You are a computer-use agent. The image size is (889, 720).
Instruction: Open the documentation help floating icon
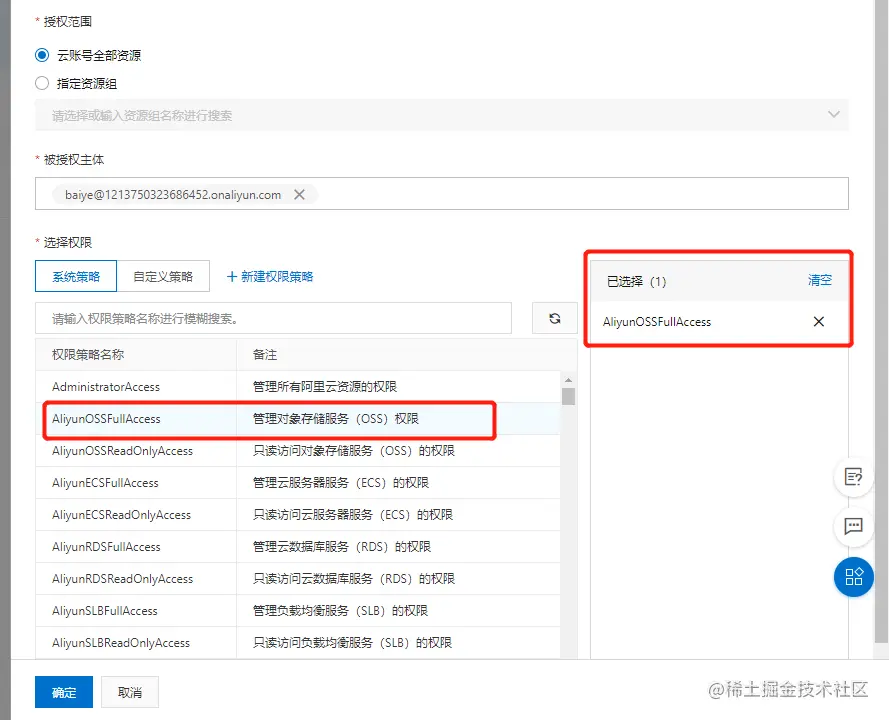tap(853, 477)
